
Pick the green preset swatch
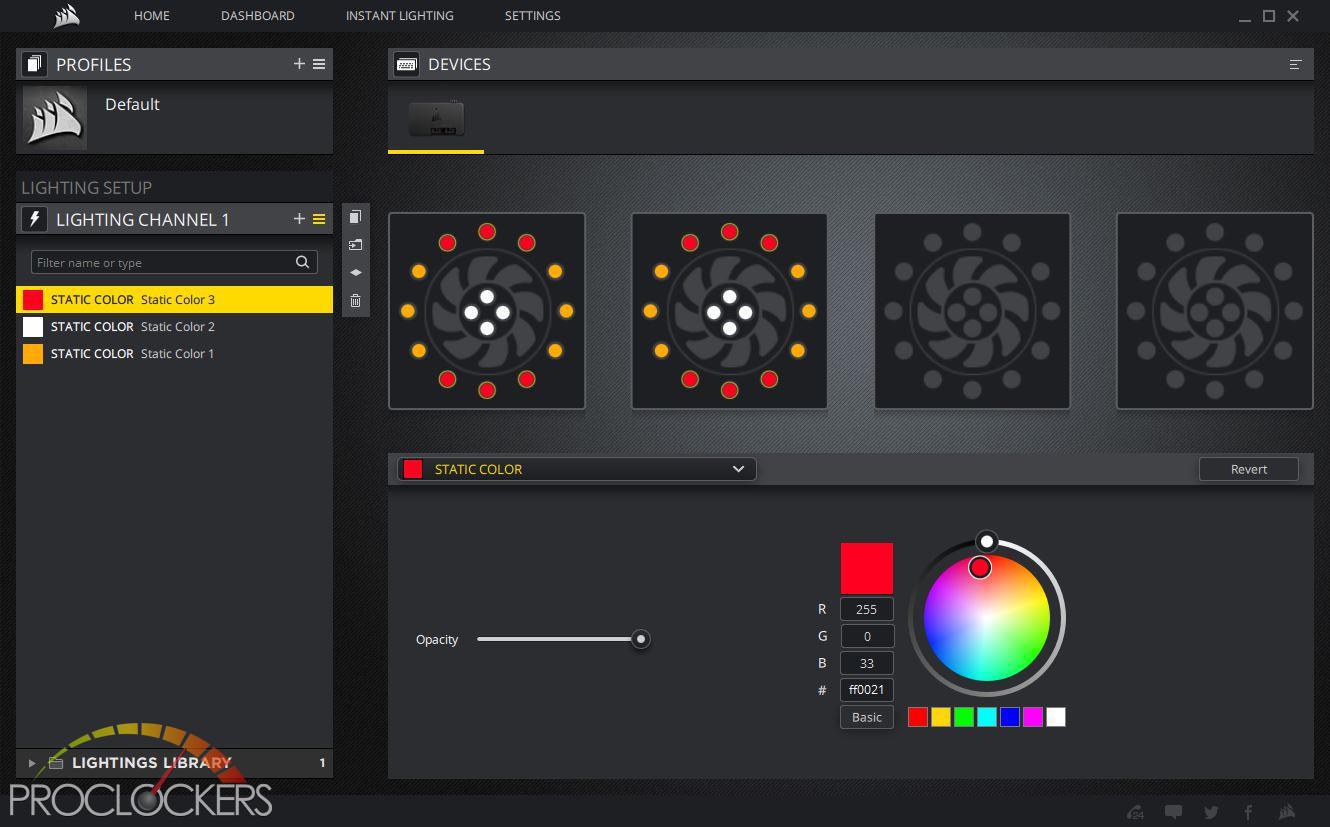[964, 716]
